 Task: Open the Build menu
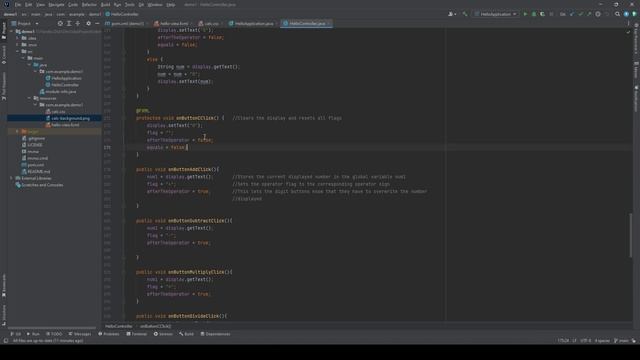pos(105,4)
